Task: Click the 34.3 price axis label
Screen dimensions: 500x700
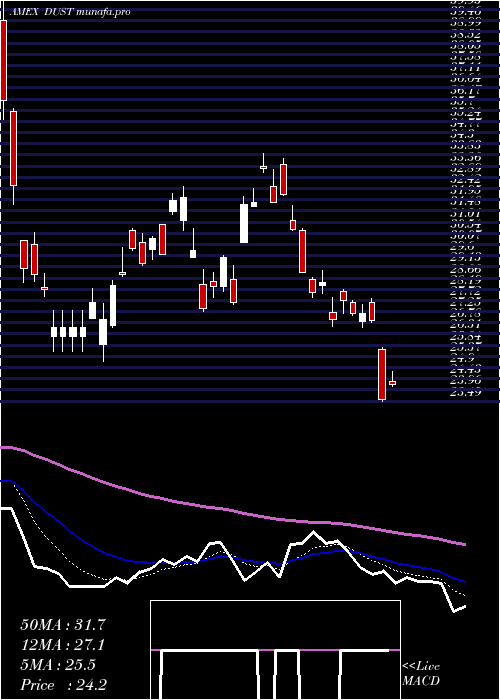Action: [x=462, y=134]
